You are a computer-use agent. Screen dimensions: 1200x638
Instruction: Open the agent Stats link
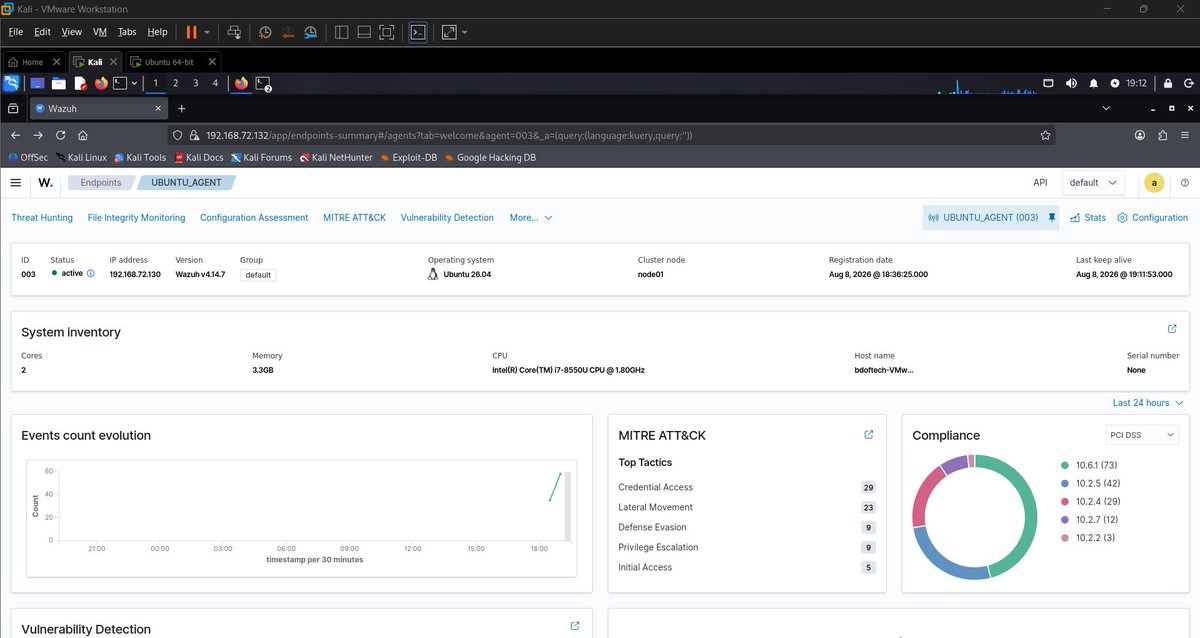[1088, 217]
